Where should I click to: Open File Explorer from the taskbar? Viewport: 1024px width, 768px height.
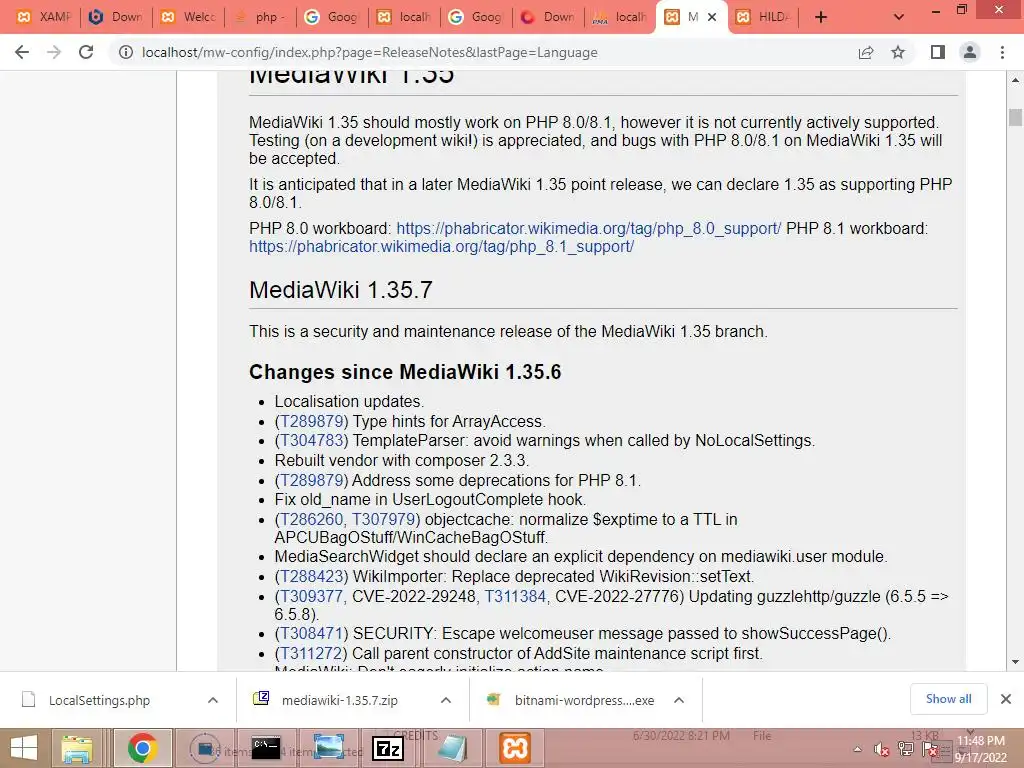[77, 748]
